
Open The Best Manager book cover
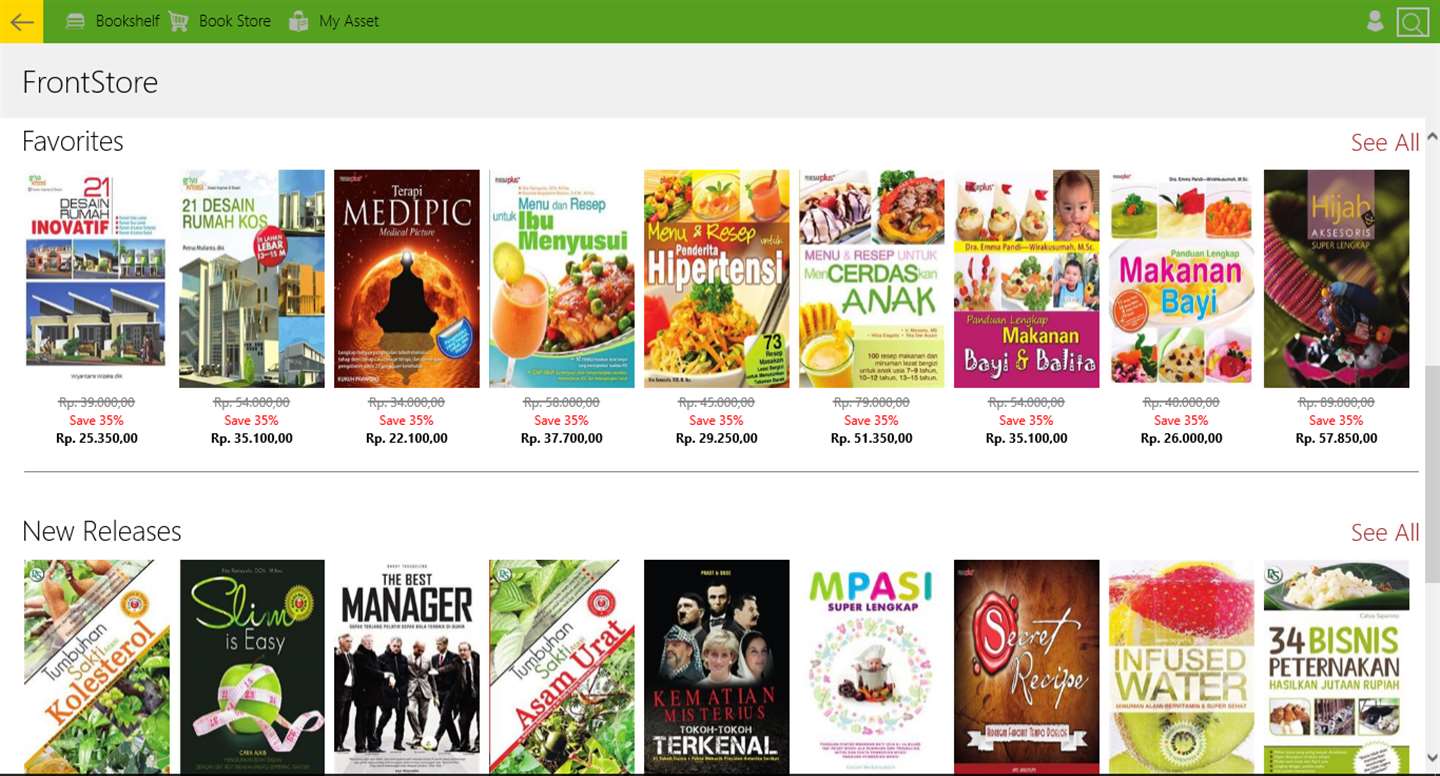coord(407,667)
